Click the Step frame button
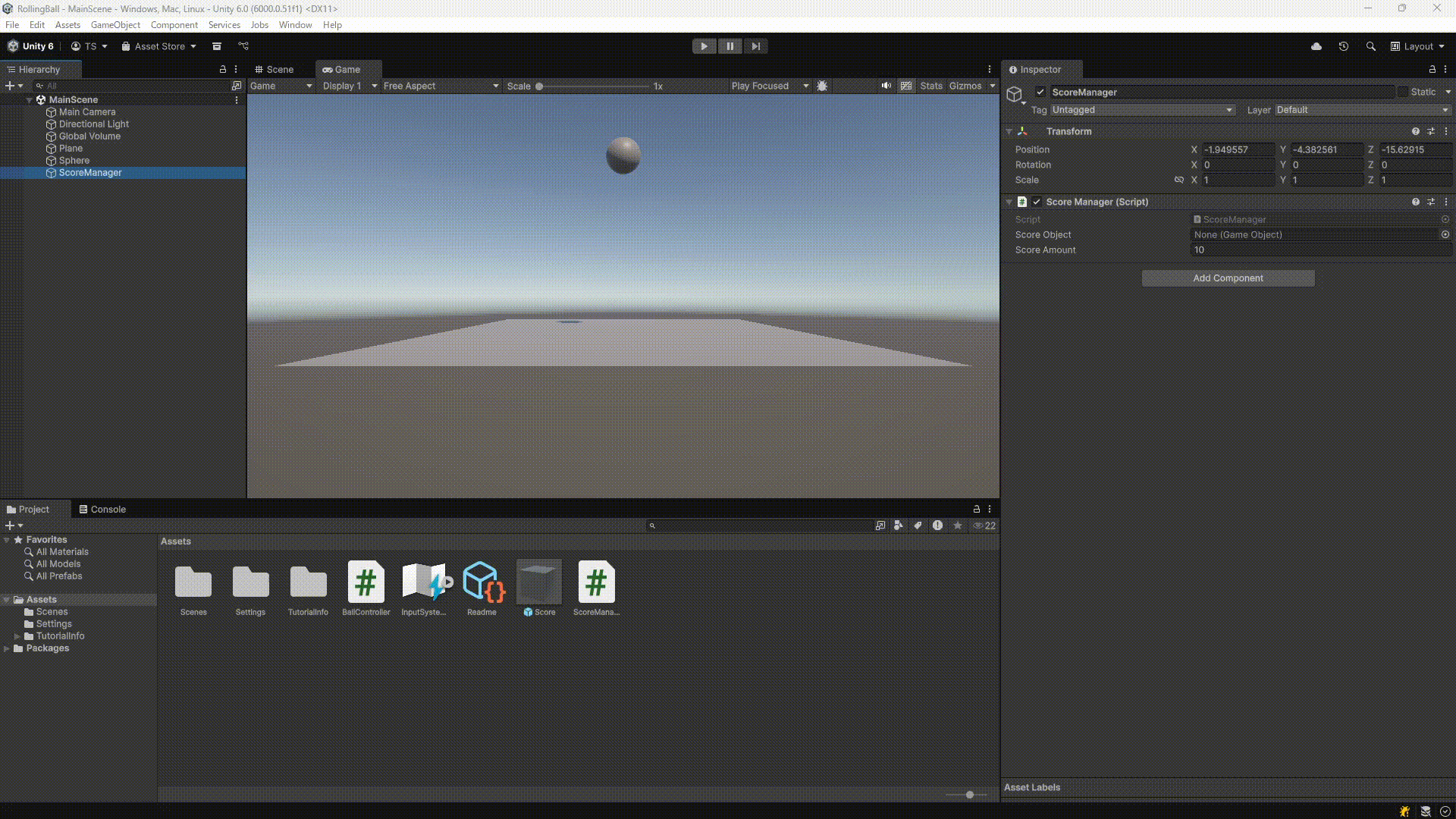The width and height of the screenshot is (1456, 819). (x=755, y=46)
